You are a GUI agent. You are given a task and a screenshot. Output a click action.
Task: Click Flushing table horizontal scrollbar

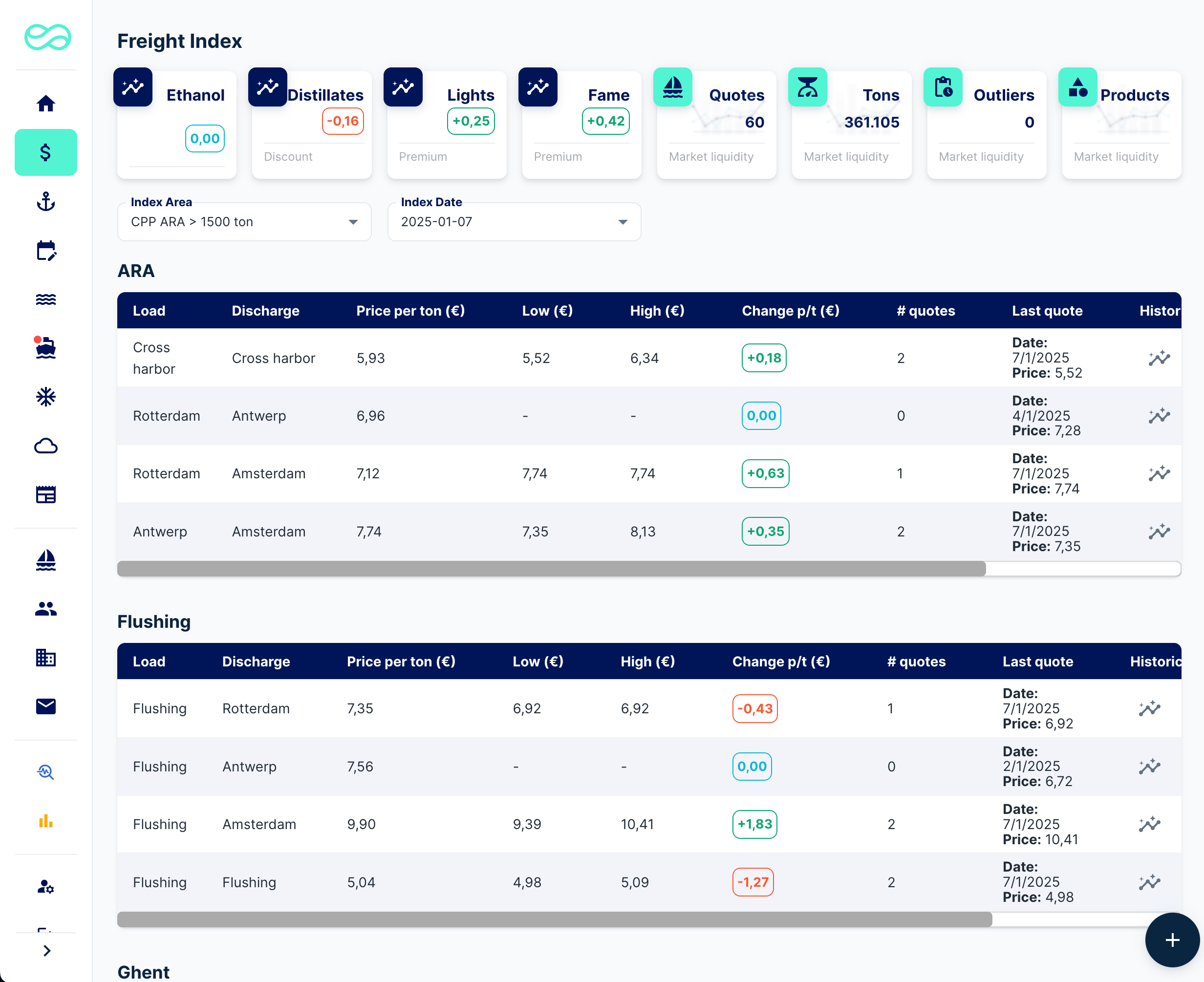click(555, 919)
